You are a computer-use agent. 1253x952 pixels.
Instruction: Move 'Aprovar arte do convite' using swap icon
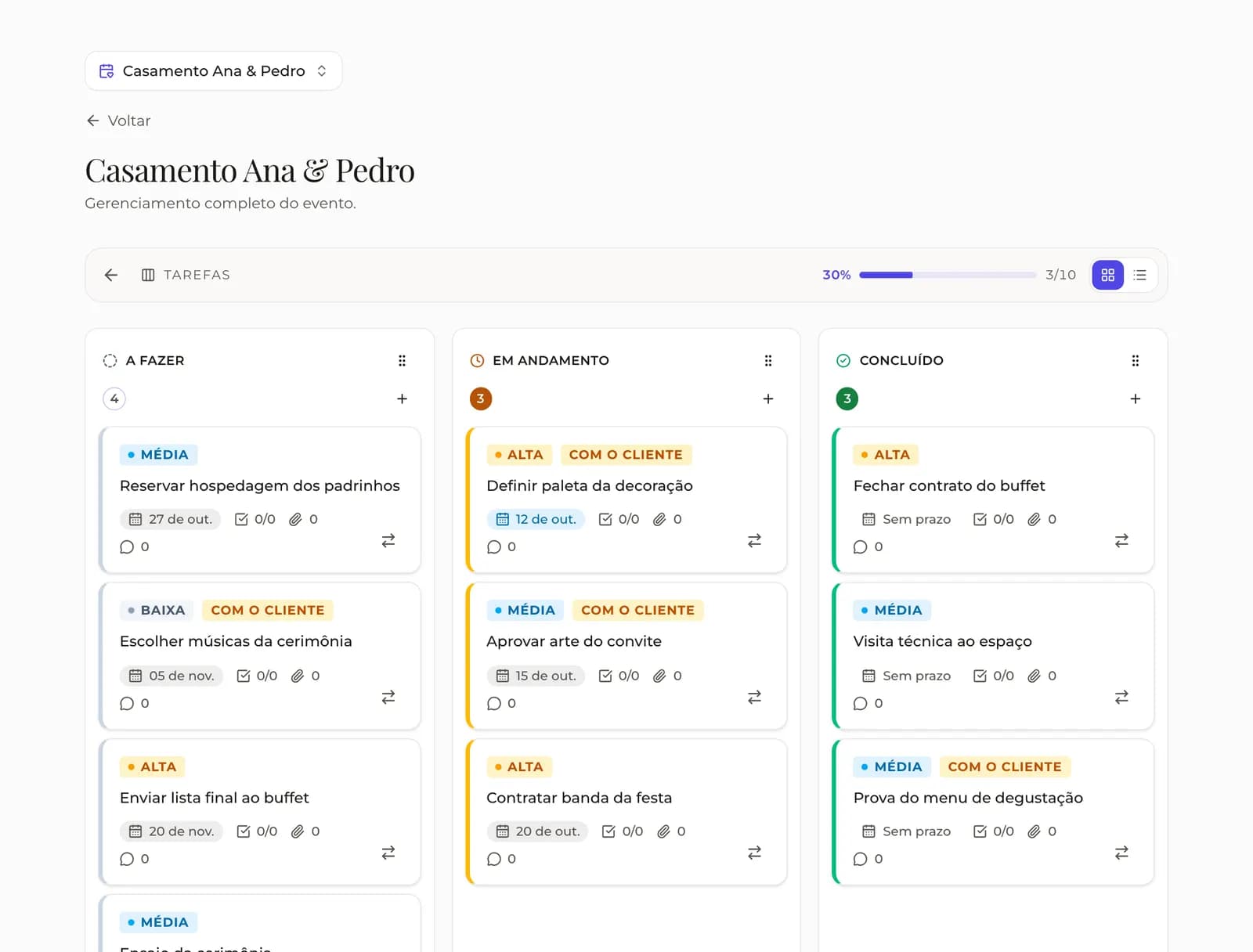755,697
